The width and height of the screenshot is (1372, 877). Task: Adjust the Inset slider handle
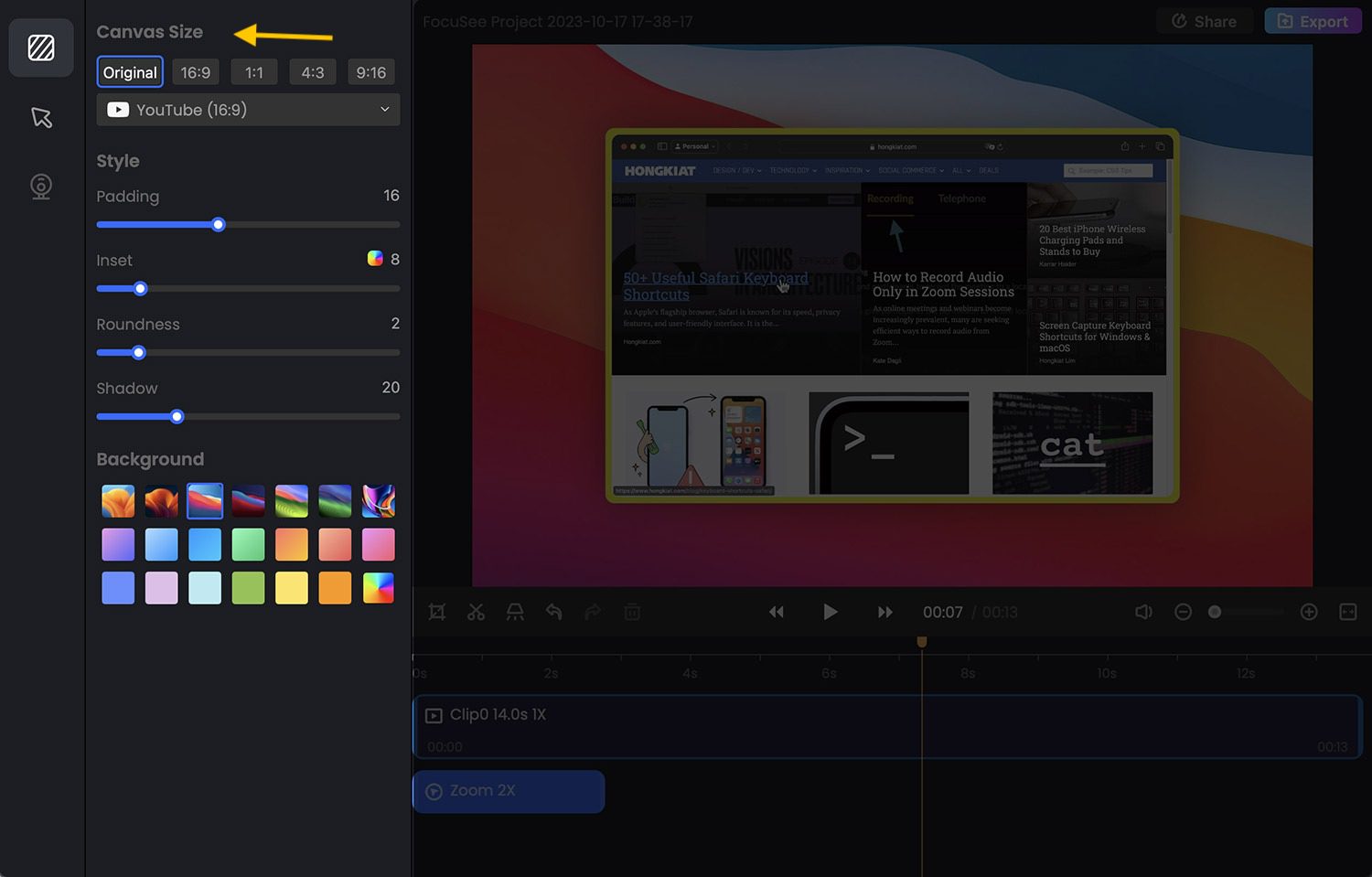pos(141,289)
